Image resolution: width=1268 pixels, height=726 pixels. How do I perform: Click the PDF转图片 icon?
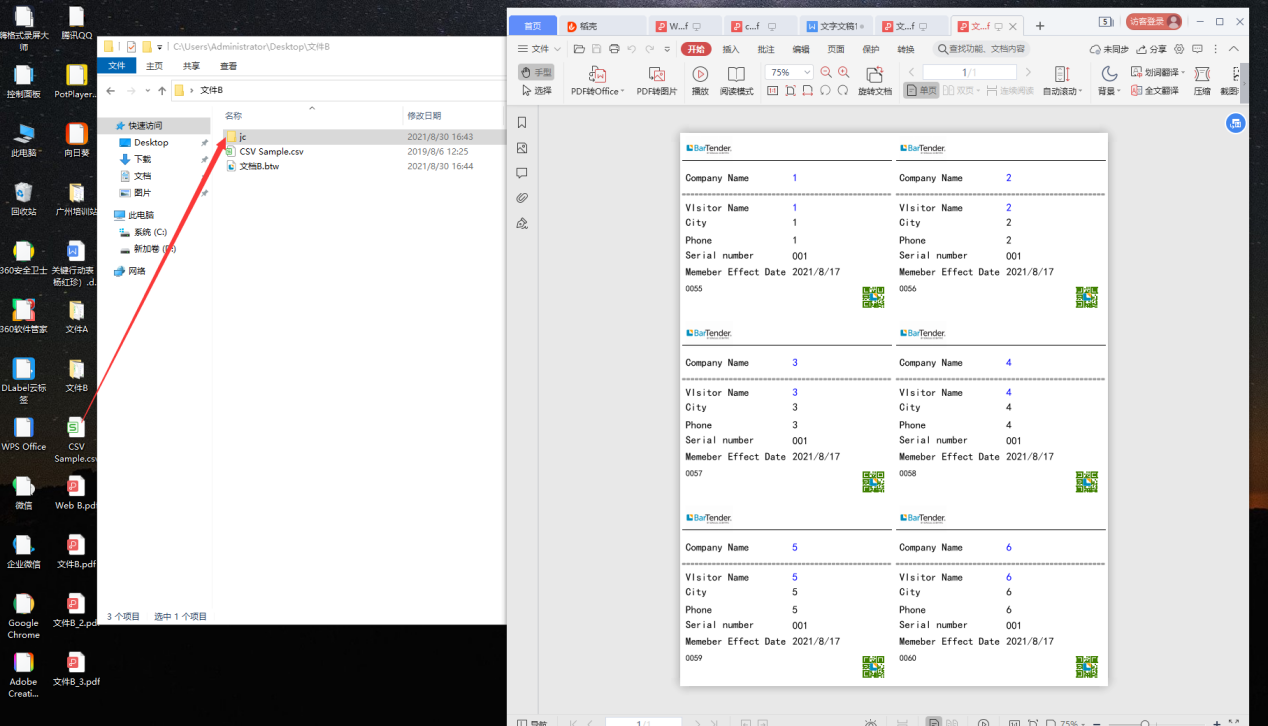point(657,75)
